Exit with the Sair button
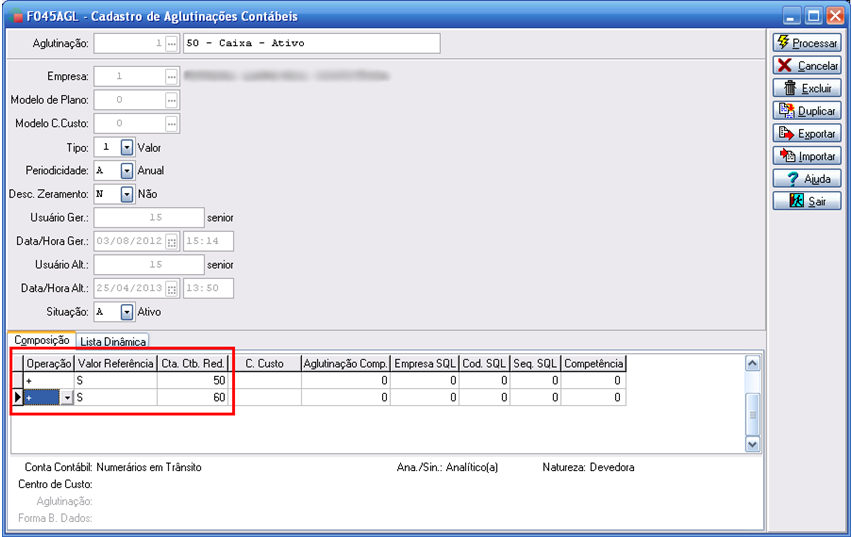The height and width of the screenshot is (537, 852). (807, 201)
